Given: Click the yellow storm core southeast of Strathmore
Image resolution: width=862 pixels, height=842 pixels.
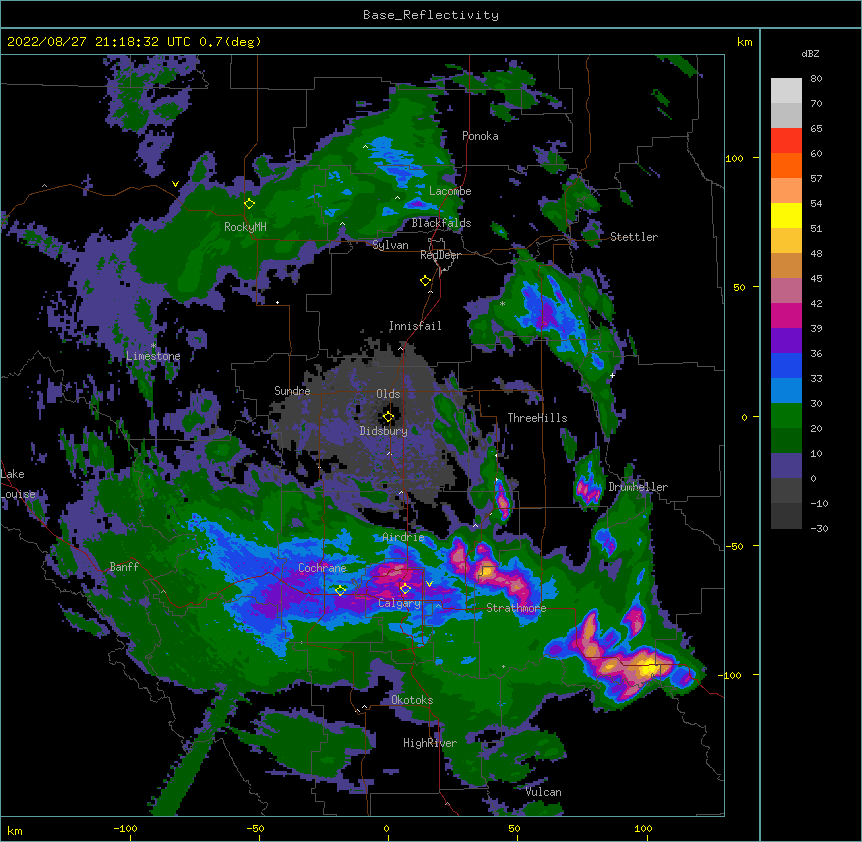Looking at the screenshot, I should tap(649, 667).
